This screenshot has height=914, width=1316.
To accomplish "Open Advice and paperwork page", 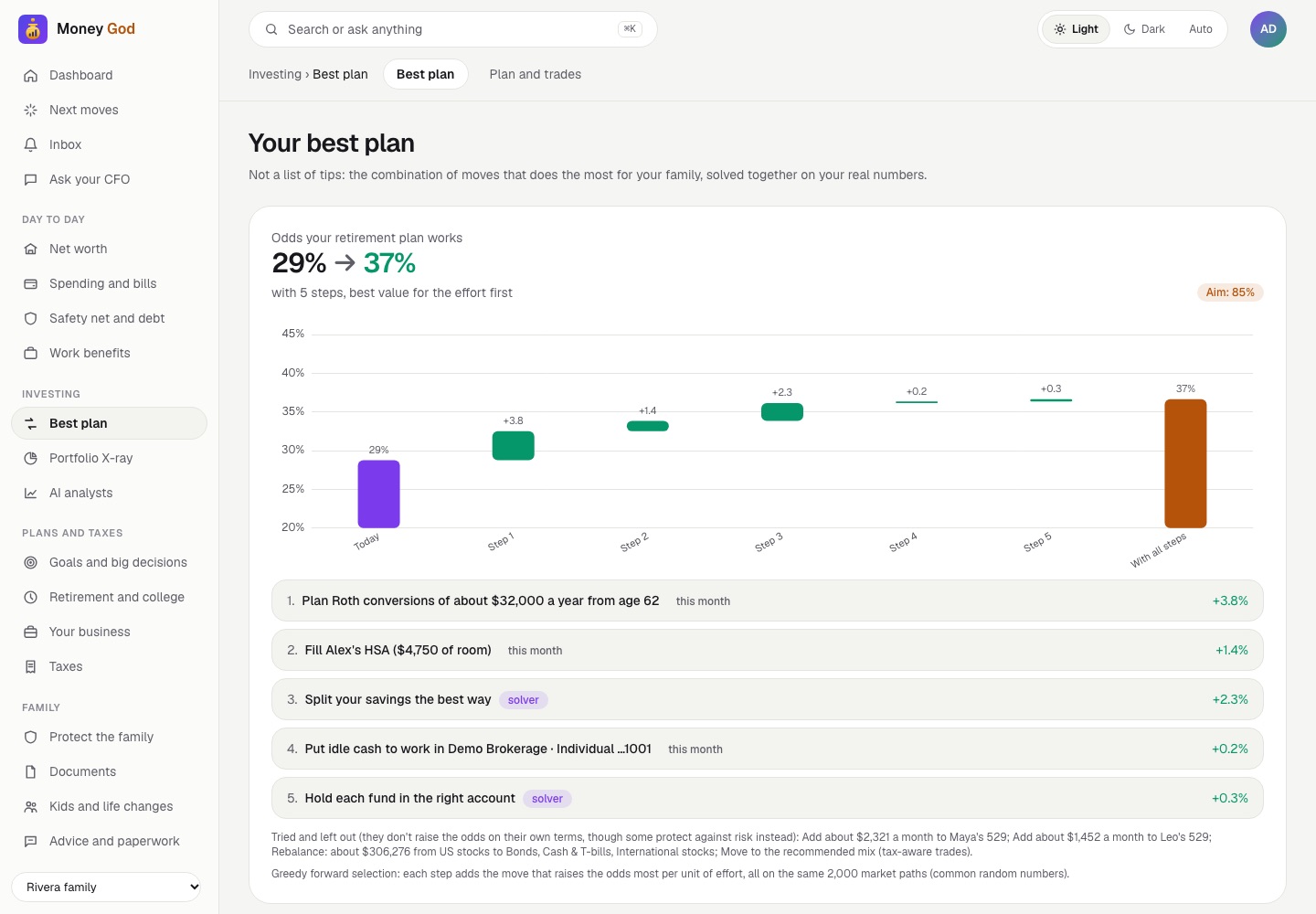I will pos(110,842).
